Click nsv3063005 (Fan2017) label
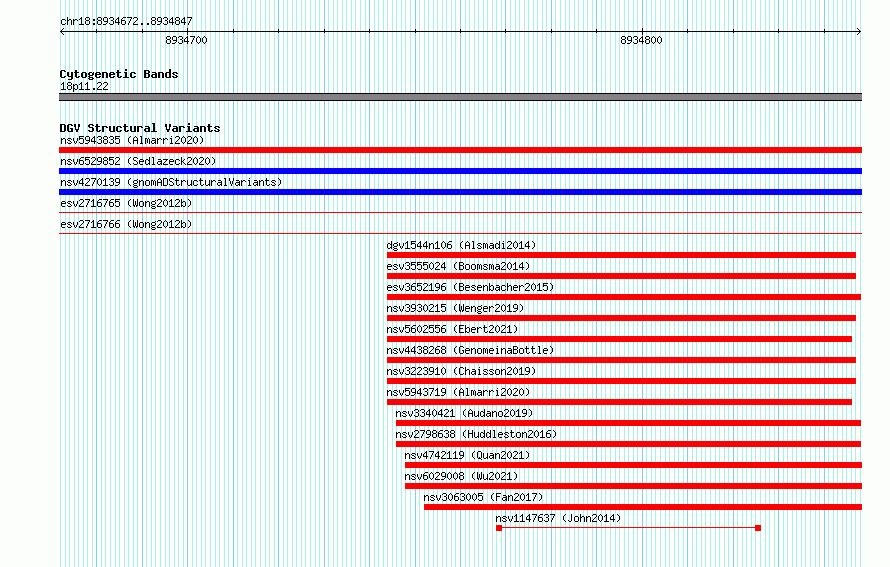 [483, 497]
